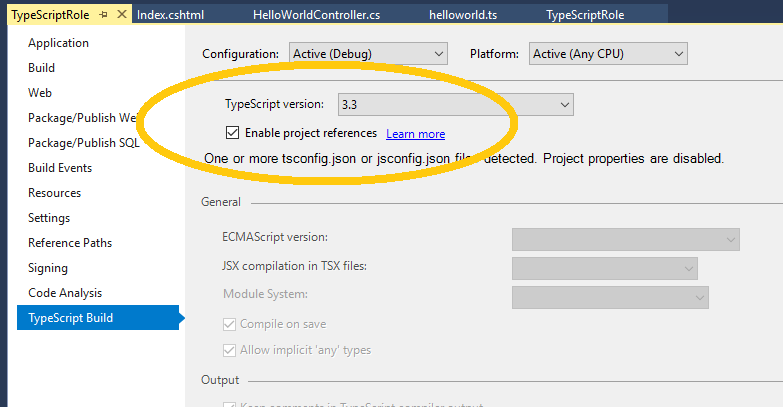Click the tsconfig.json detected message text

(464, 159)
